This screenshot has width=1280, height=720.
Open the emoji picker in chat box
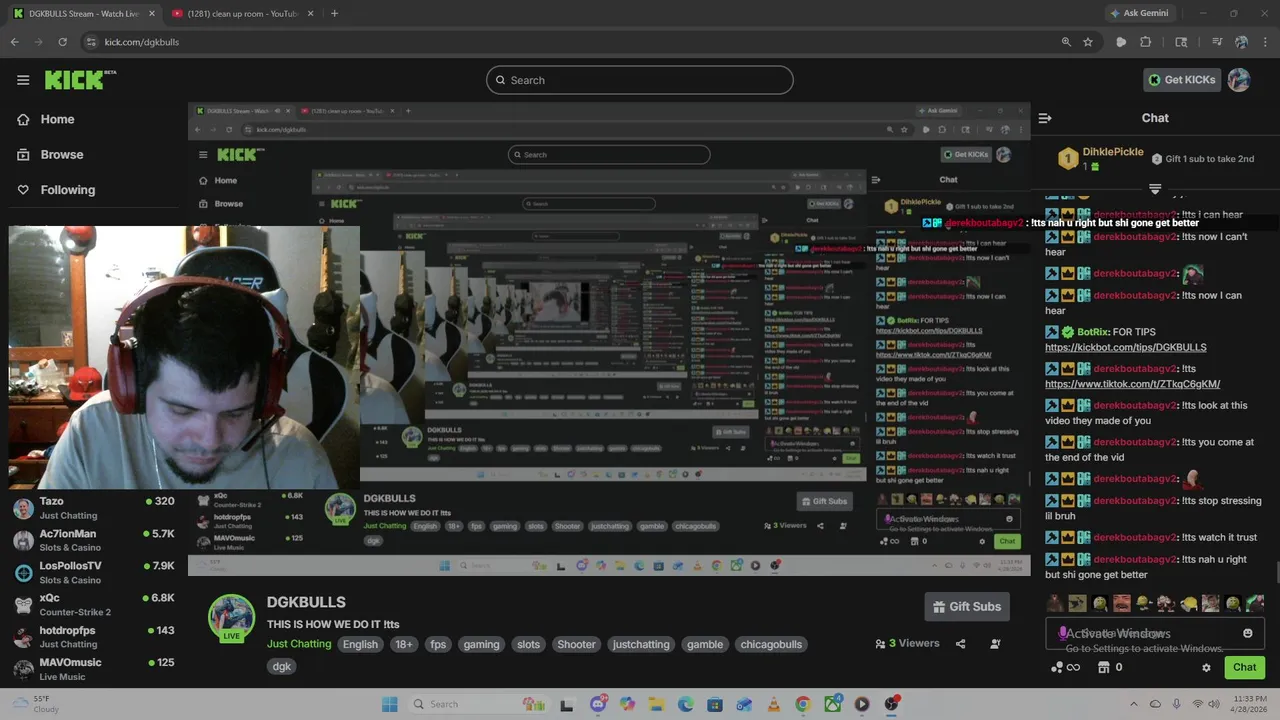pos(1248,633)
